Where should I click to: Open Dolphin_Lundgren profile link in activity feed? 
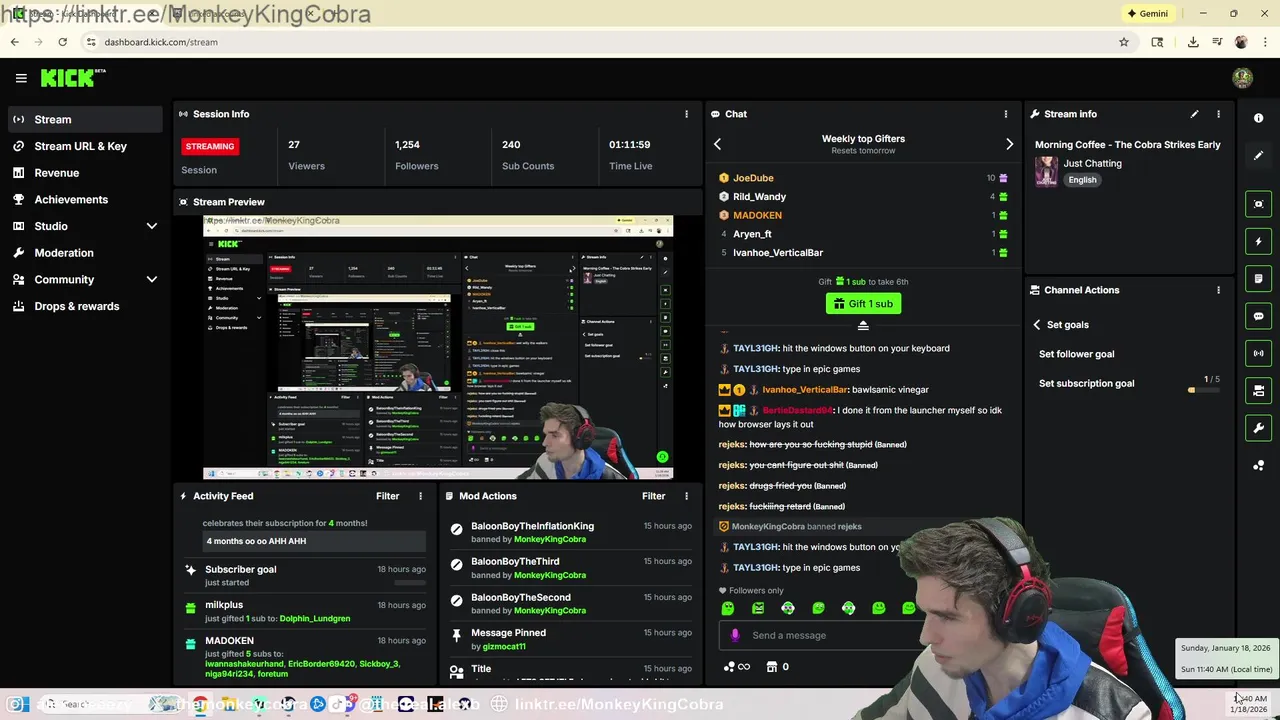tap(315, 619)
